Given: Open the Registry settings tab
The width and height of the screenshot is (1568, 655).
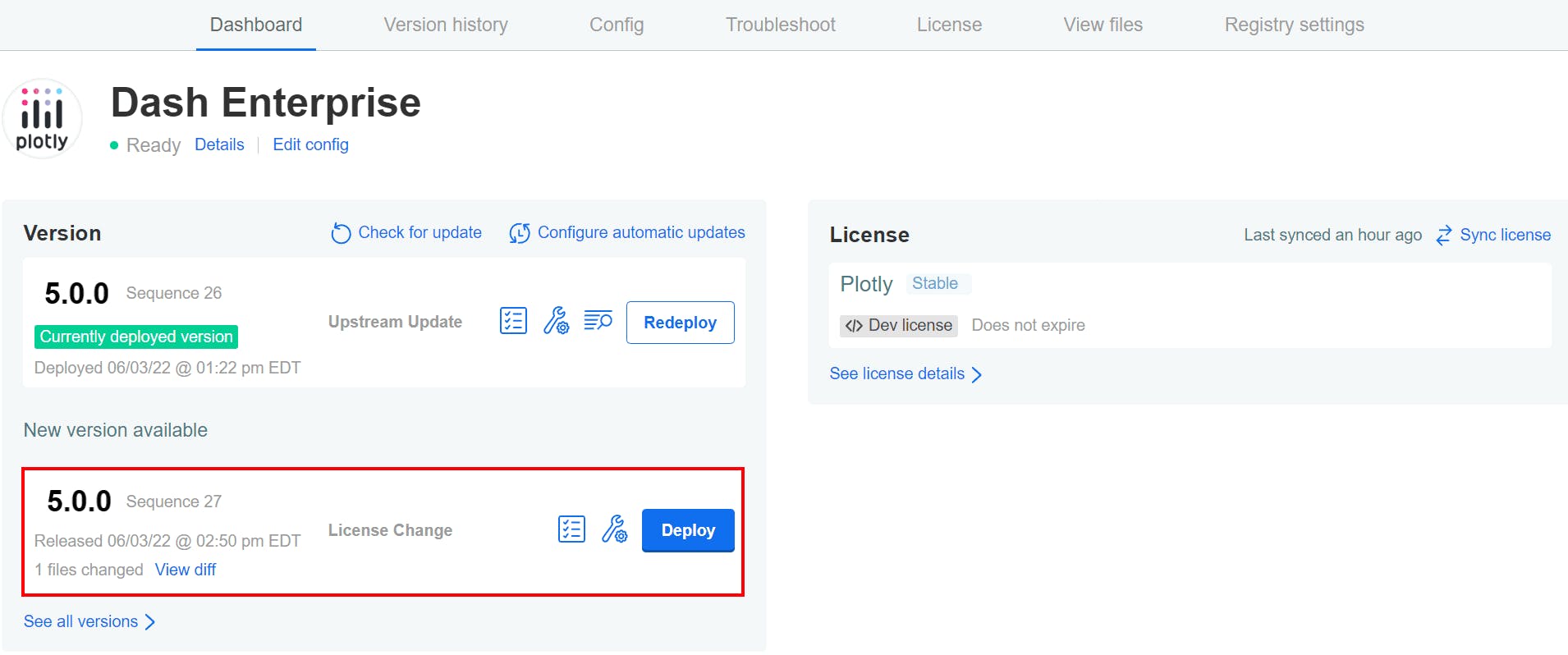Looking at the screenshot, I should (1295, 25).
